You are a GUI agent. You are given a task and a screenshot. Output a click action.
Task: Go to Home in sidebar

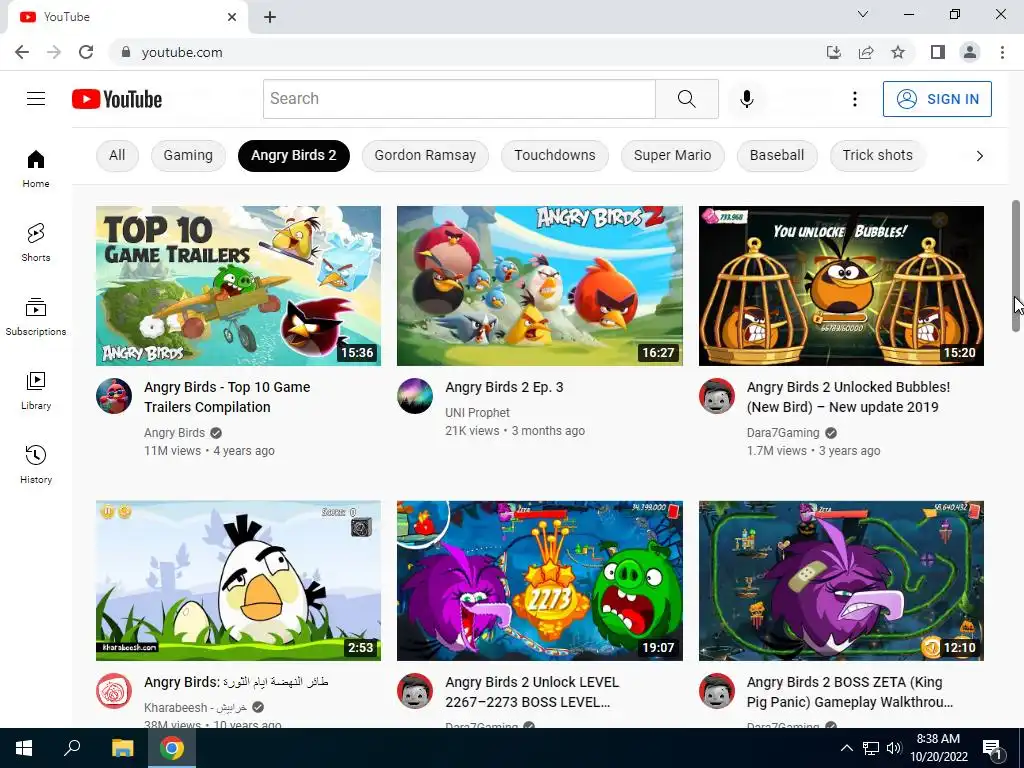36,168
